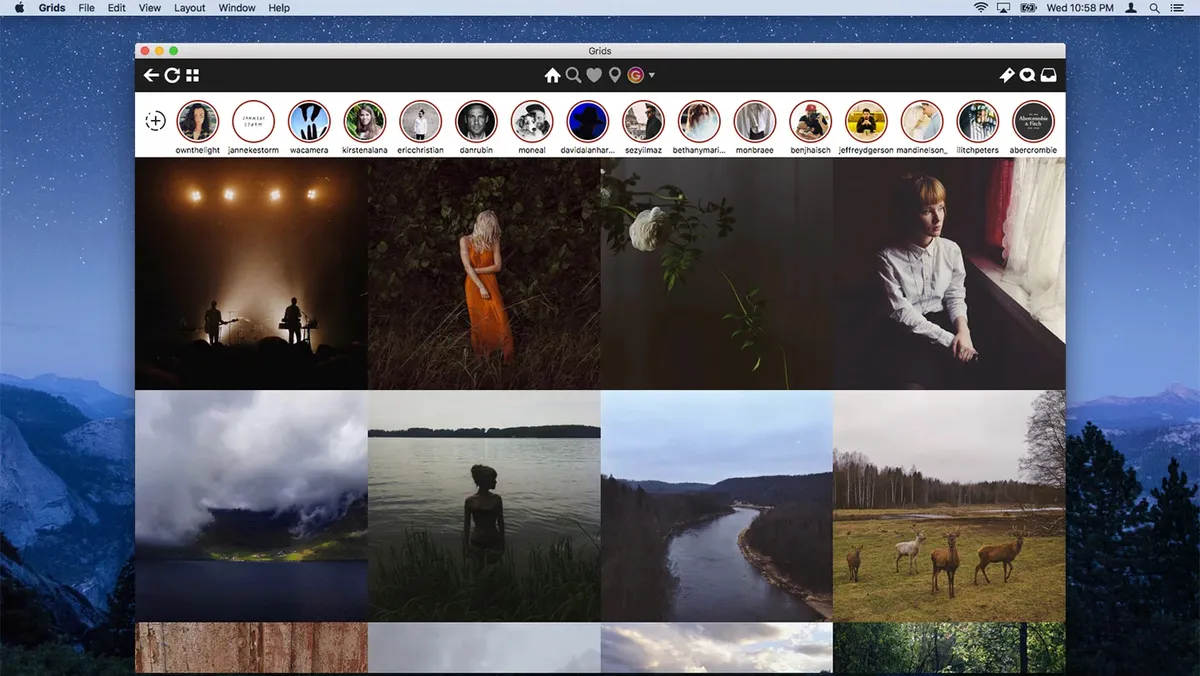Open the View menu in menu bar
This screenshot has width=1200, height=676.
click(149, 8)
